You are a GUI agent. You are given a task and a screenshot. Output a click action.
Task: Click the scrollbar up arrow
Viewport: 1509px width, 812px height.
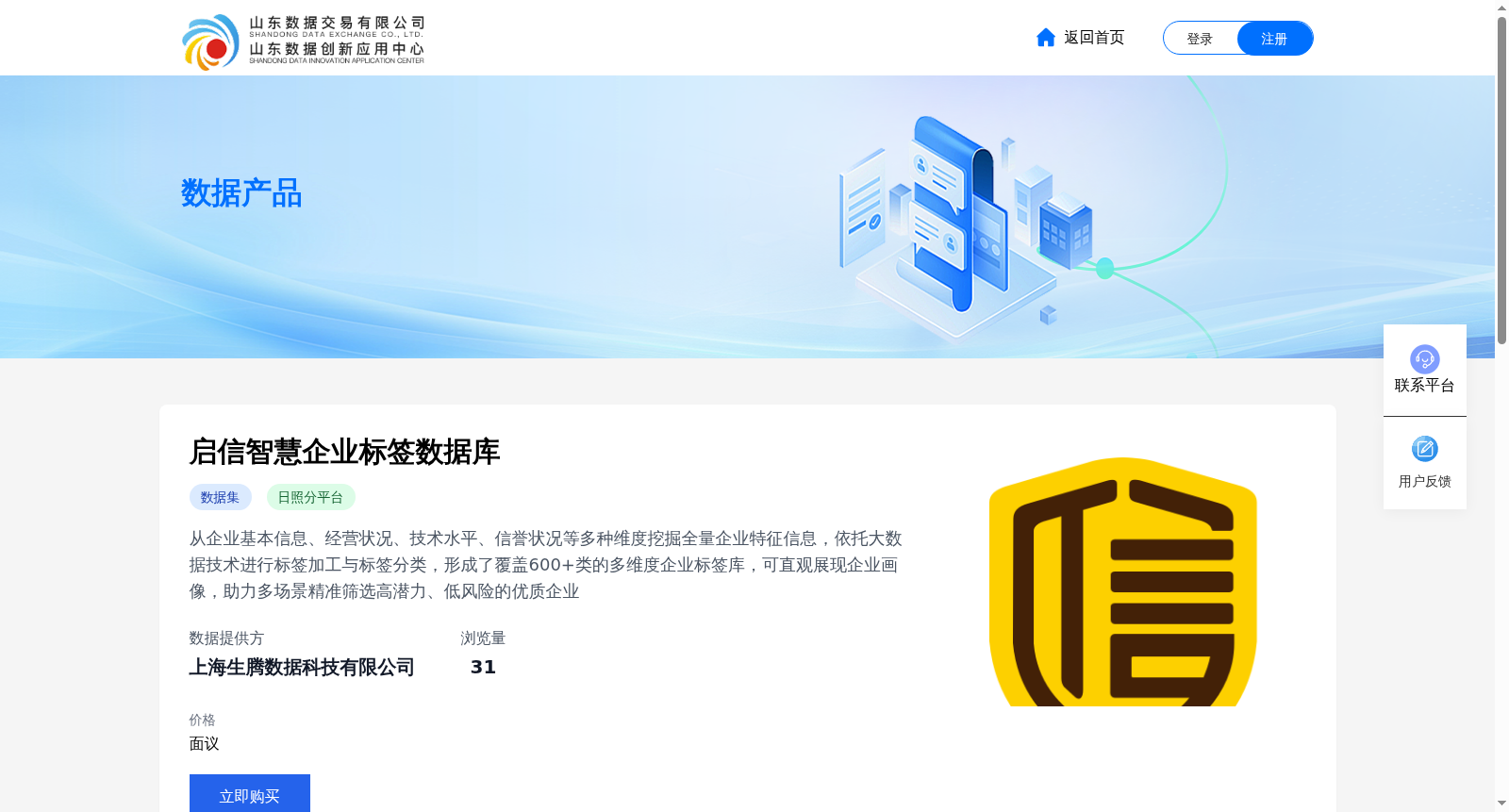point(1501,8)
